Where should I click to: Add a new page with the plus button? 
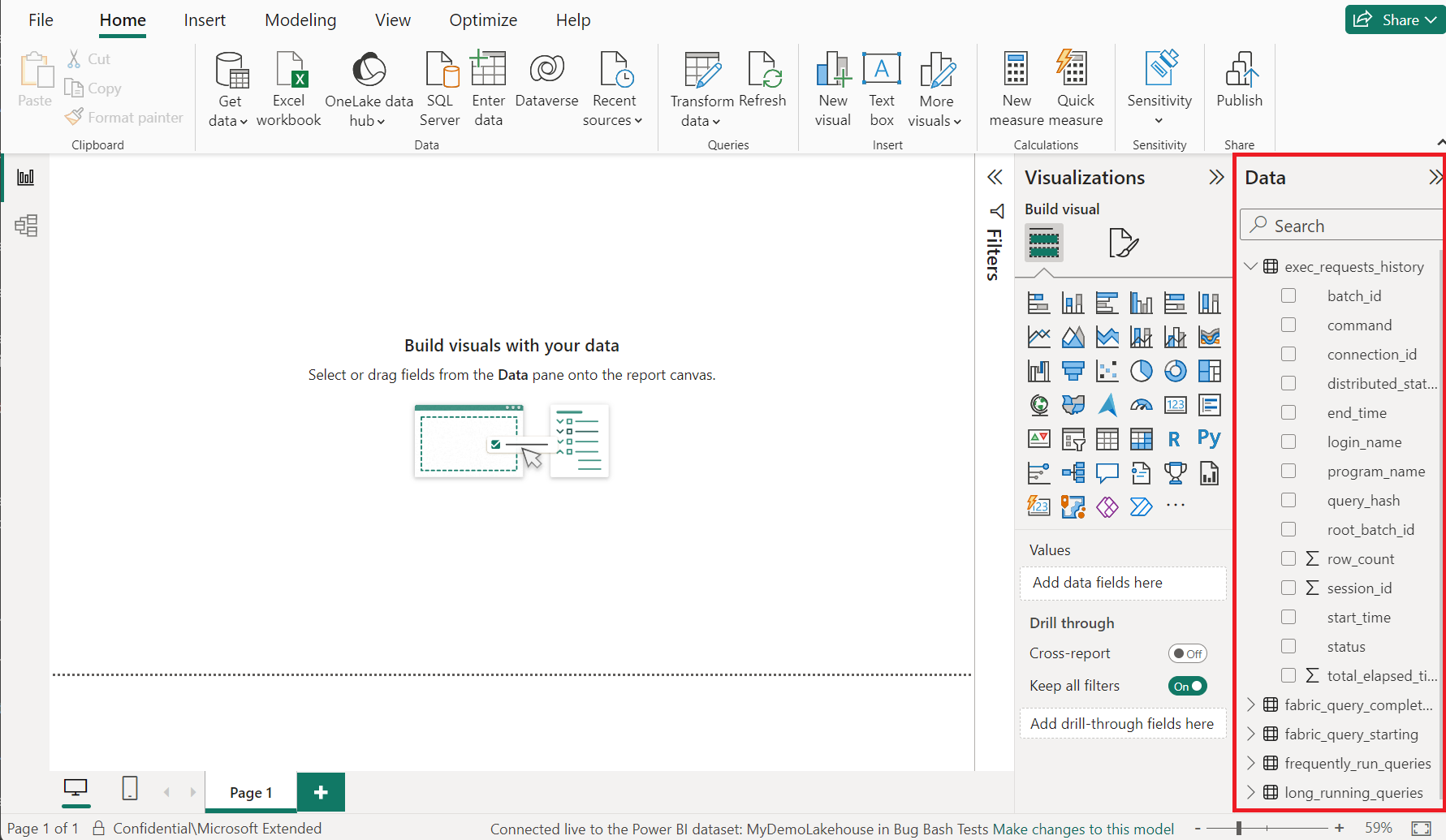[321, 792]
